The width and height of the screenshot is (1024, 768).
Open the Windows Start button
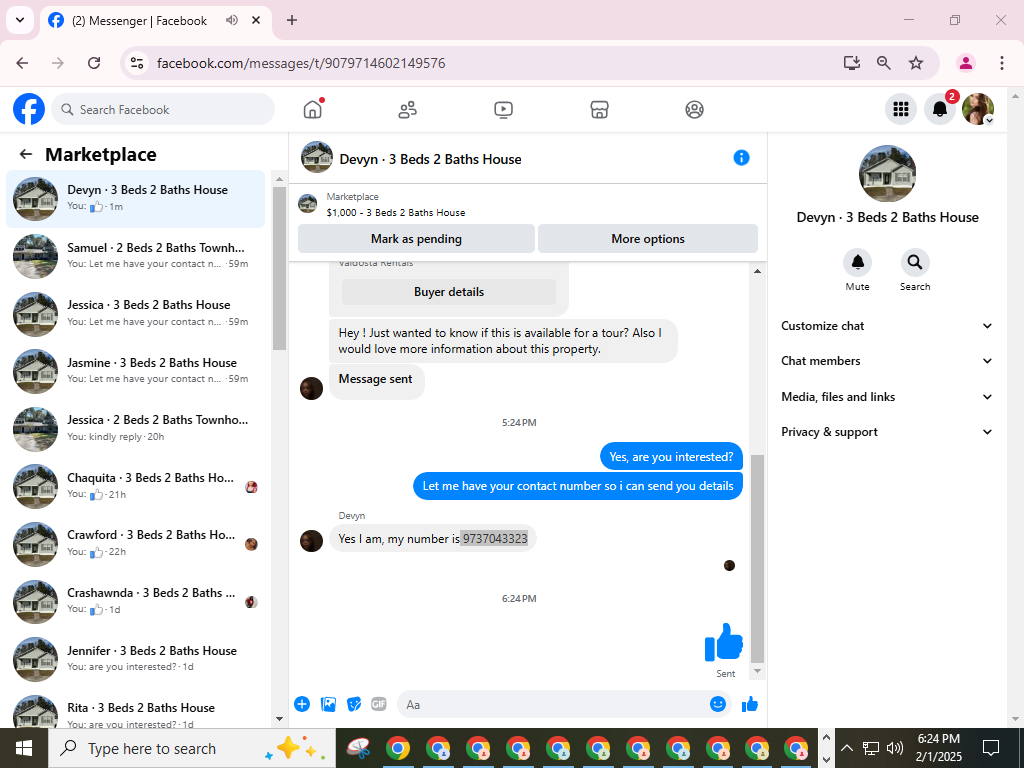coord(24,748)
